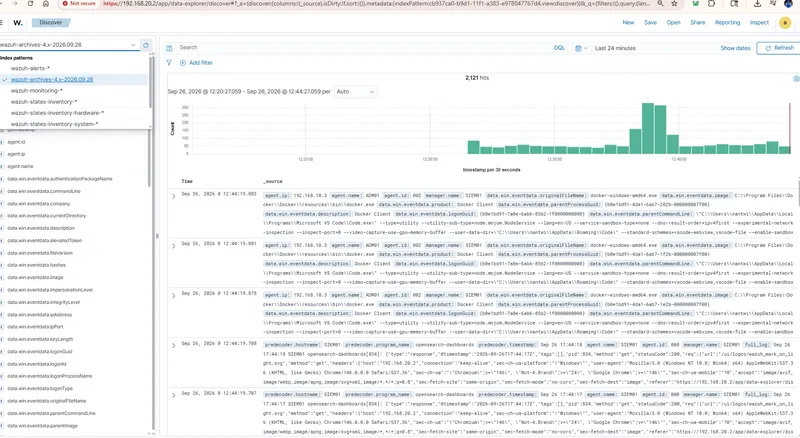Click the Time column header
The height and width of the screenshot is (438, 800).
tap(187, 182)
